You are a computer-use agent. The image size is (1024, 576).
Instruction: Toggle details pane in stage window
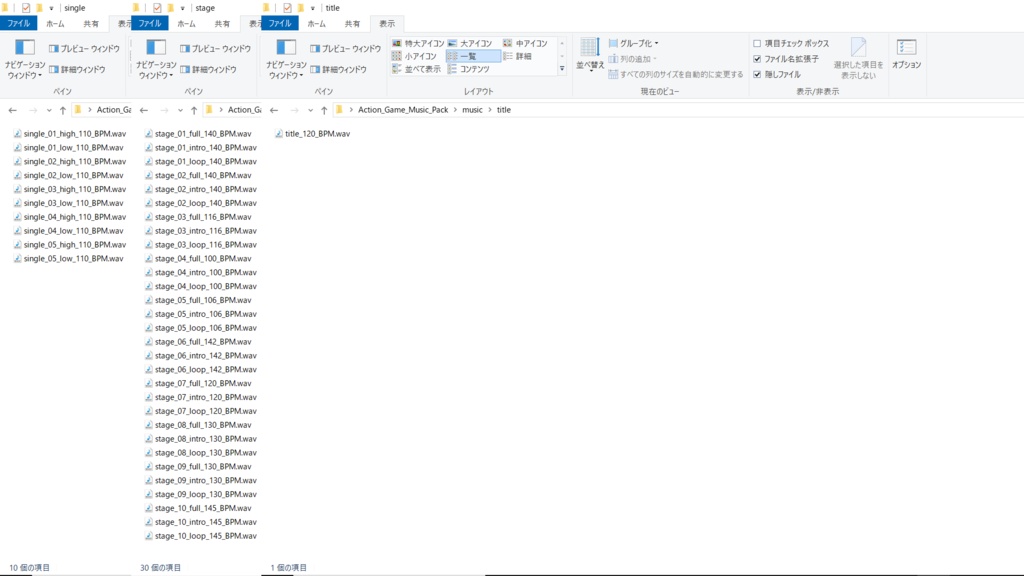tap(208, 69)
